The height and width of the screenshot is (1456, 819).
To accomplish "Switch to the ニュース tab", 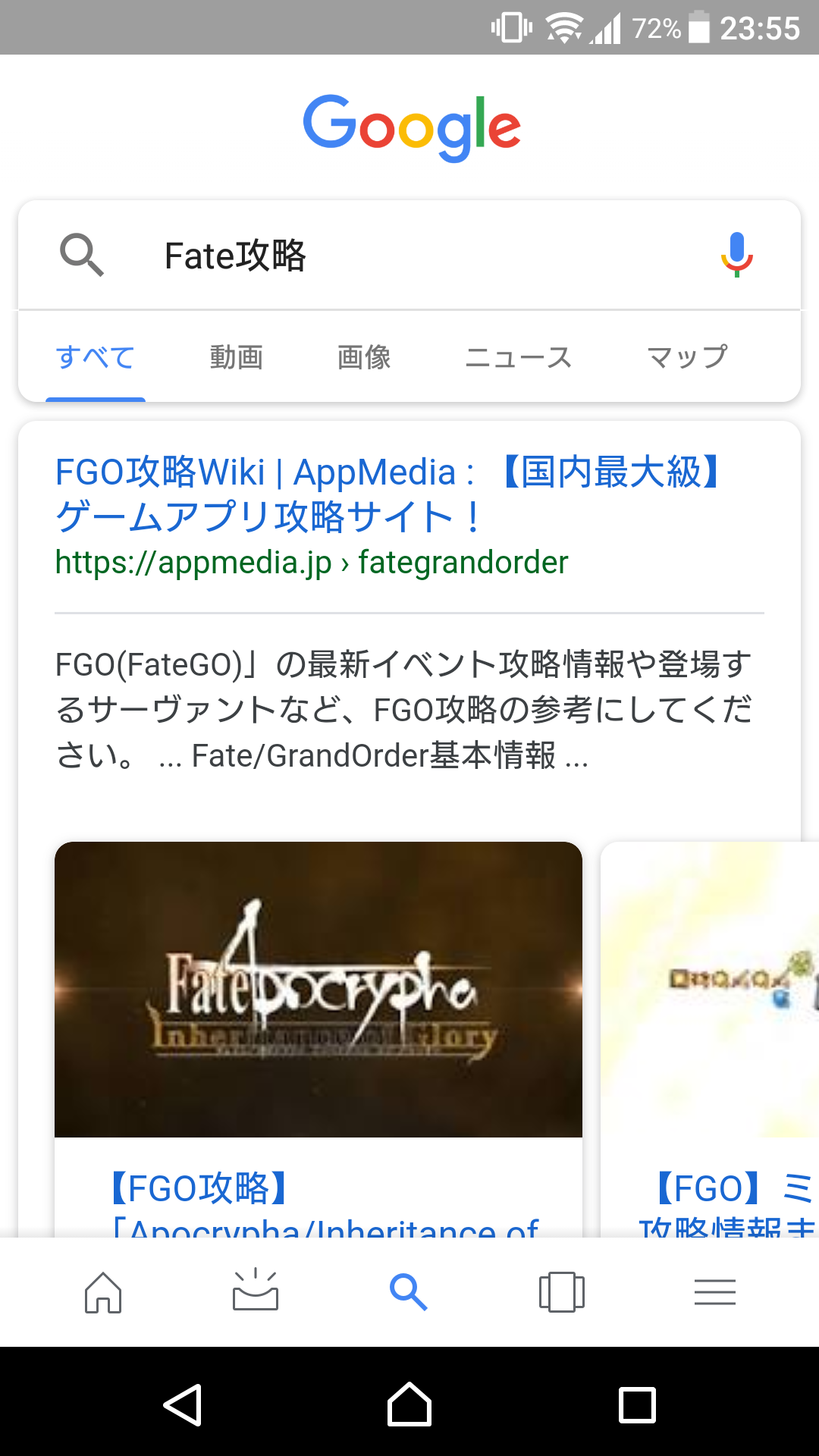I will tap(519, 356).
